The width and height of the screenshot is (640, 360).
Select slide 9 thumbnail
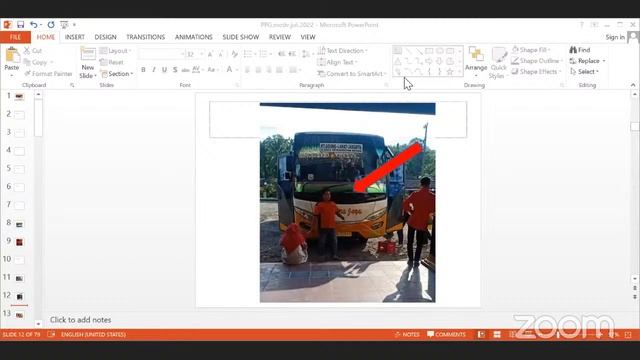pyautogui.click(x=19, y=242)
